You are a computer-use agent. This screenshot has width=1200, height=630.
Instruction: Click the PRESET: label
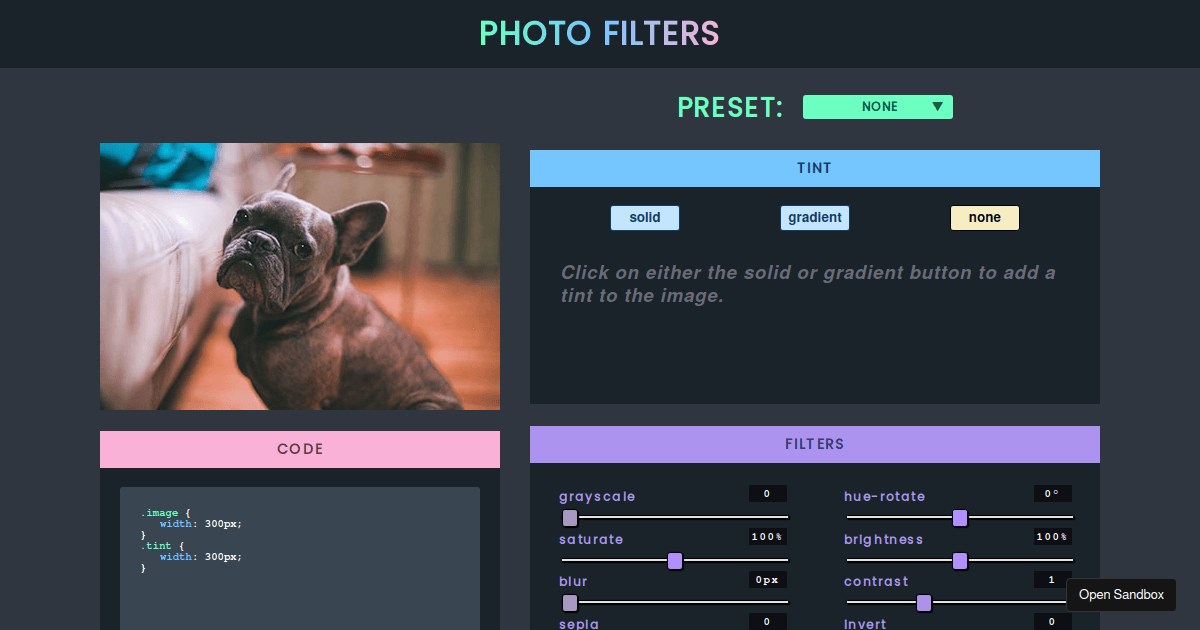731,107
